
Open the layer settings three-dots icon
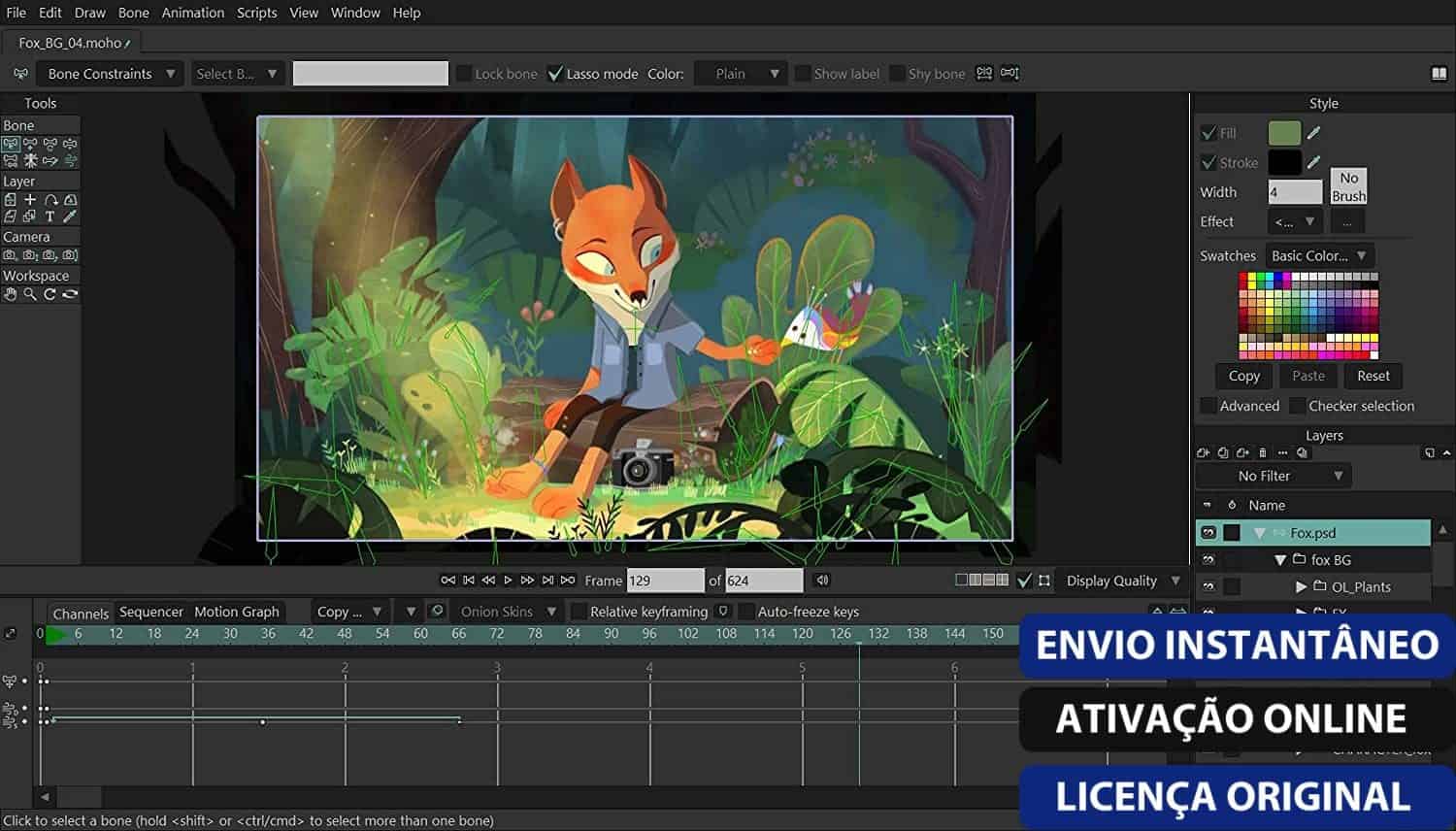click(x=1282, y=453)
